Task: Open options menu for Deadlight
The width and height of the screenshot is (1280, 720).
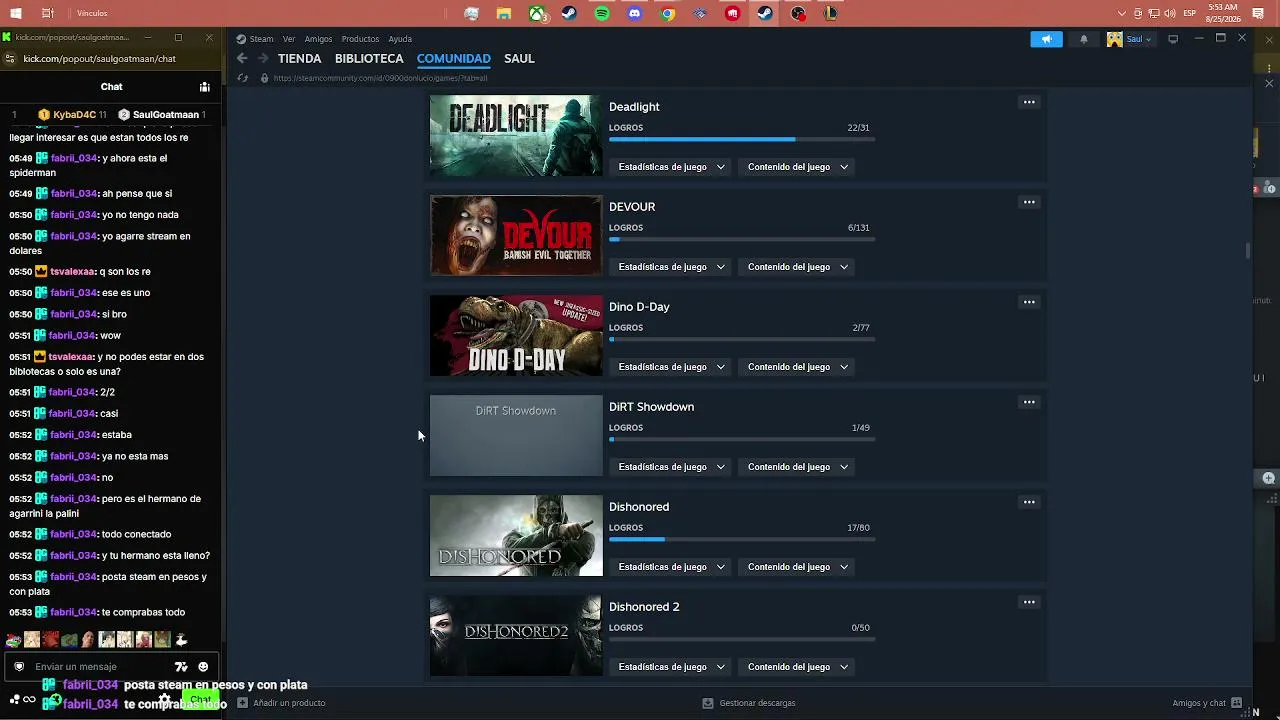Action: coord(1028,102)
